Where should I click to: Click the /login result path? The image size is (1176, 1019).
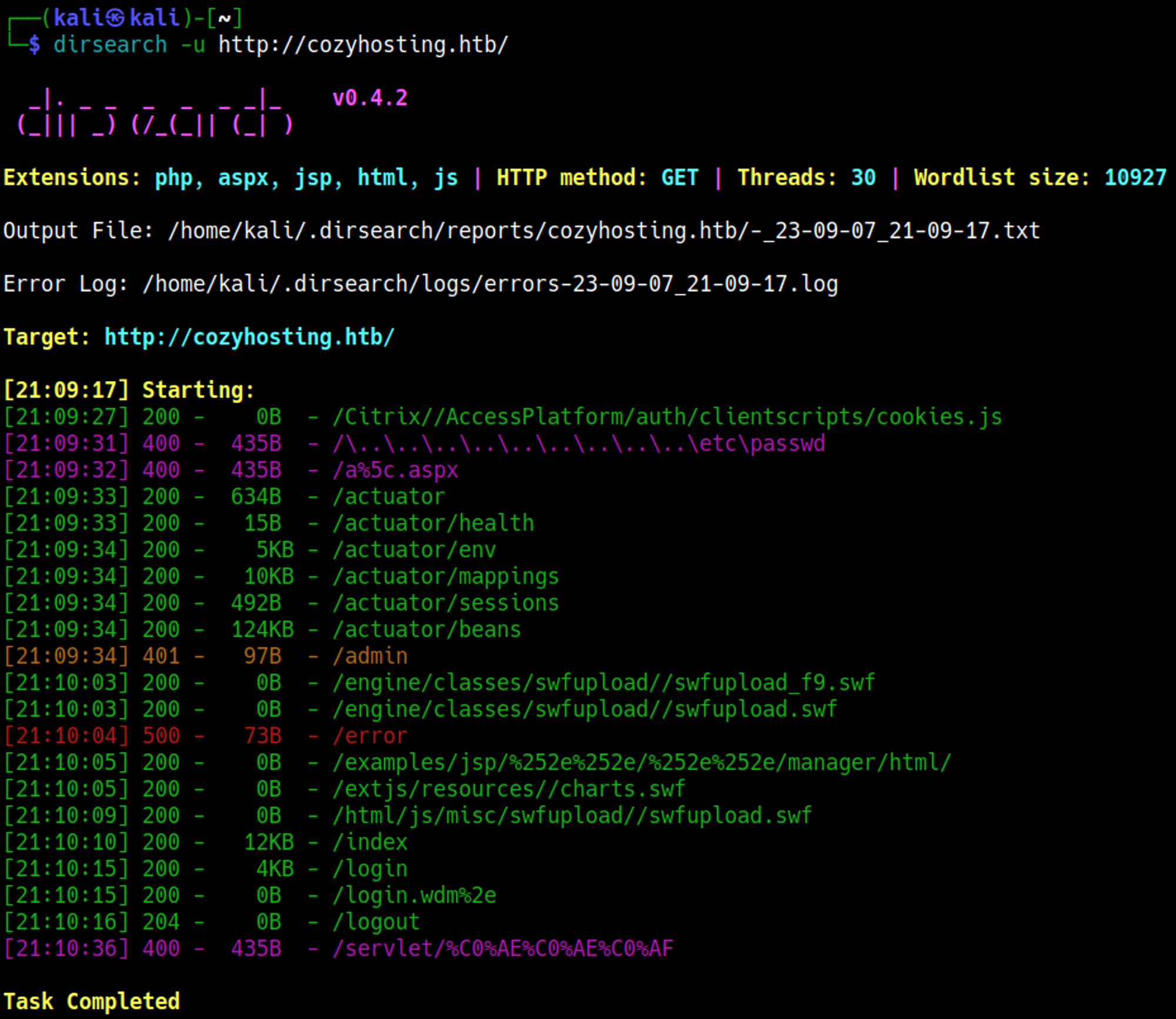[x=370, y=868]
